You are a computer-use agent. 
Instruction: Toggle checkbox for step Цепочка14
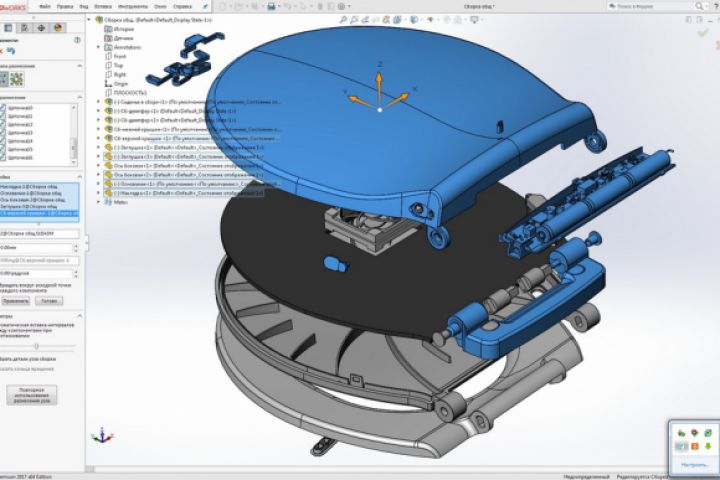2,141
